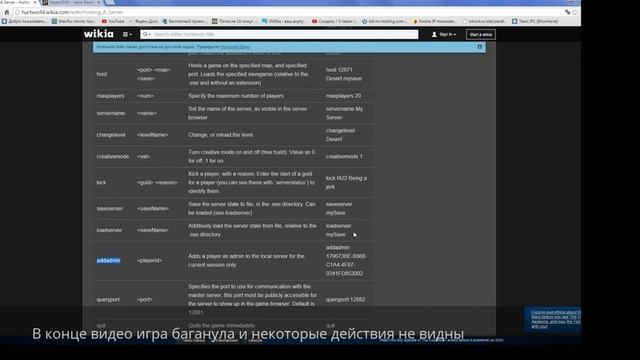The width and height of the screenshot is (640, 360).
Task: Switch to the second browser tab
Action: click(71, 2)
